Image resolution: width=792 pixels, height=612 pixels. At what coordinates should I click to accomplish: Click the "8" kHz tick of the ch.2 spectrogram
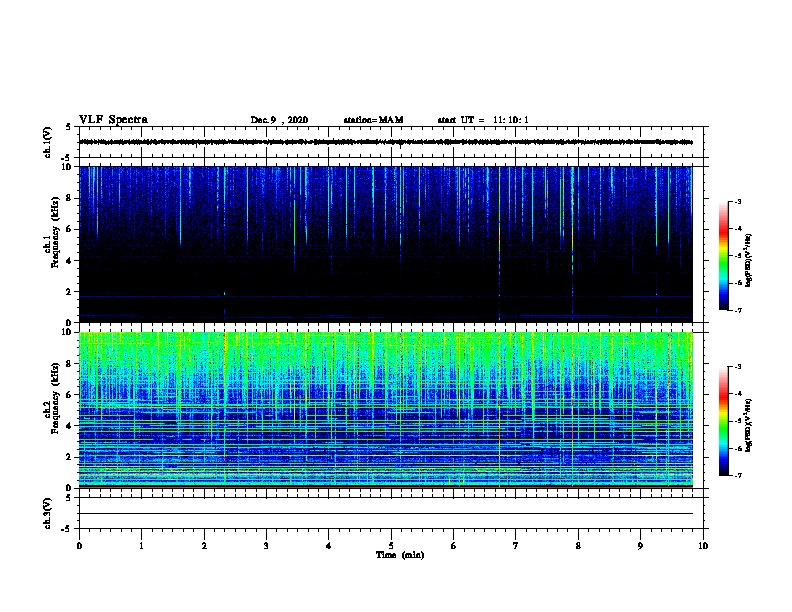[x=69, y=364]
